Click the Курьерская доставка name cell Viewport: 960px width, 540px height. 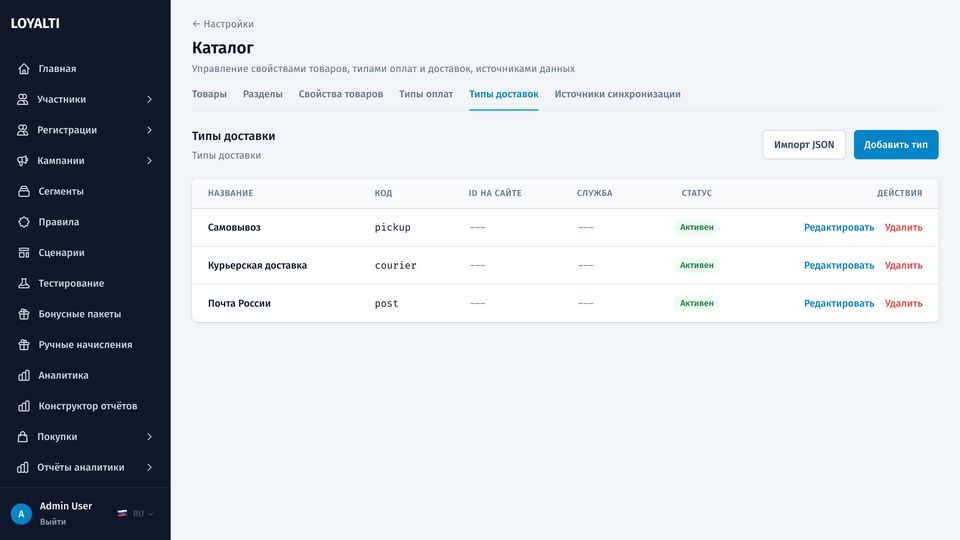257,265
